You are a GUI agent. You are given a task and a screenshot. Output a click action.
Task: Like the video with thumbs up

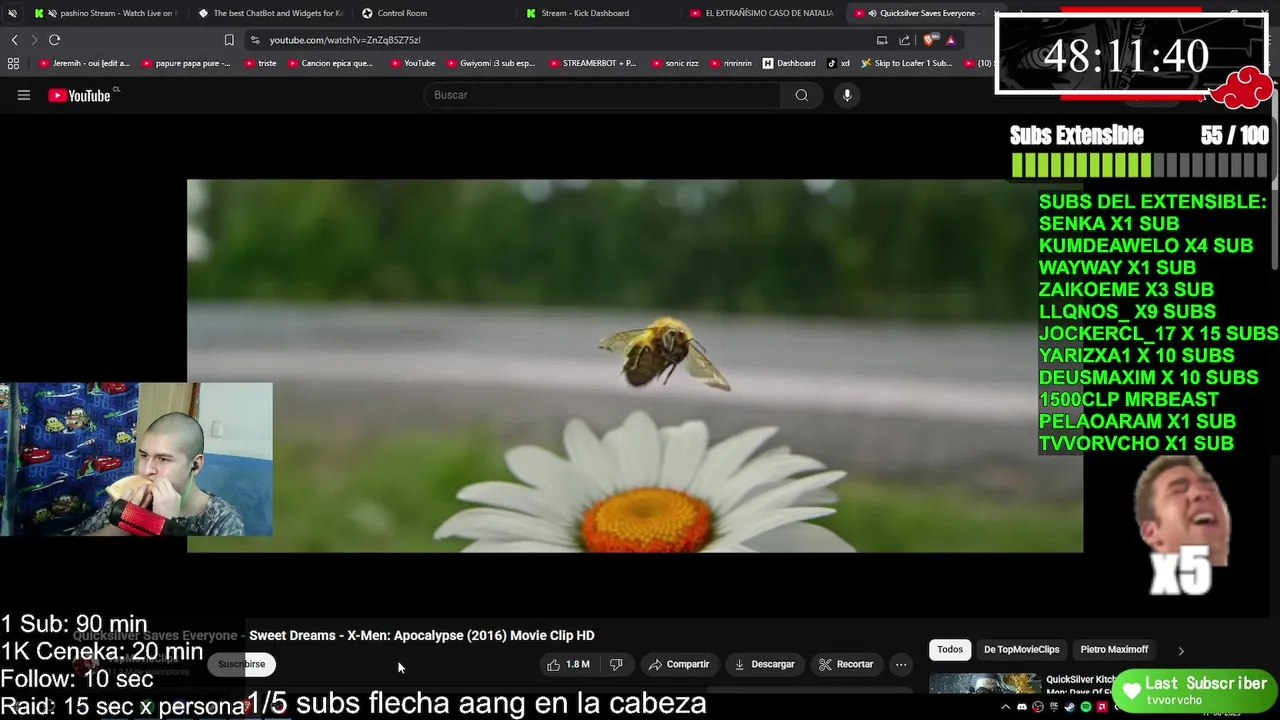568,664
